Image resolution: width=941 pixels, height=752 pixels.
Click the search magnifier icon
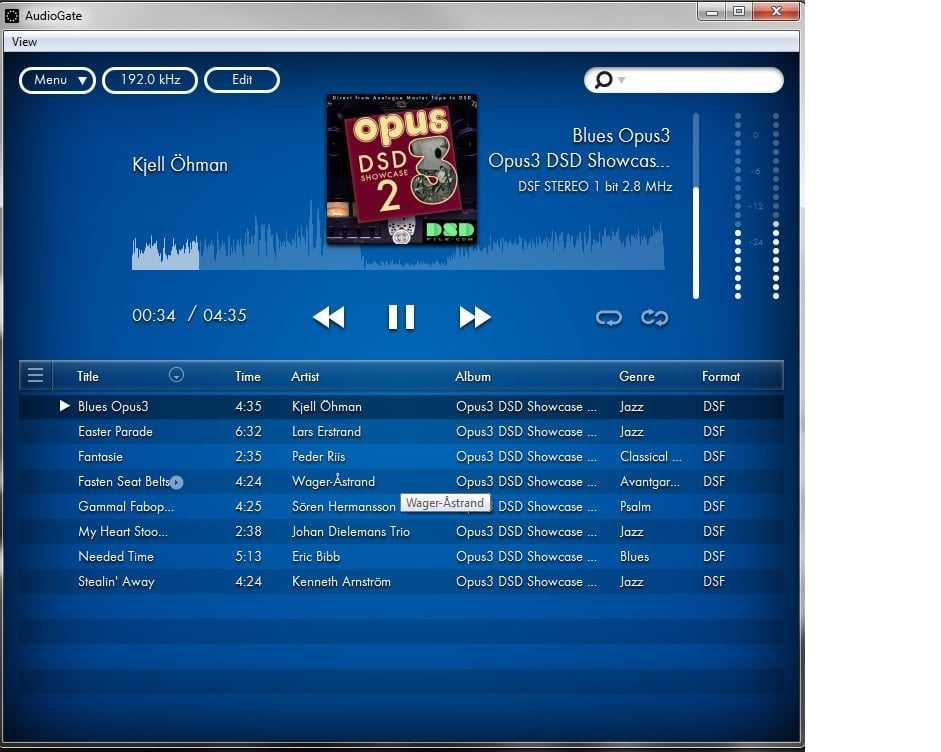[603, 80]
